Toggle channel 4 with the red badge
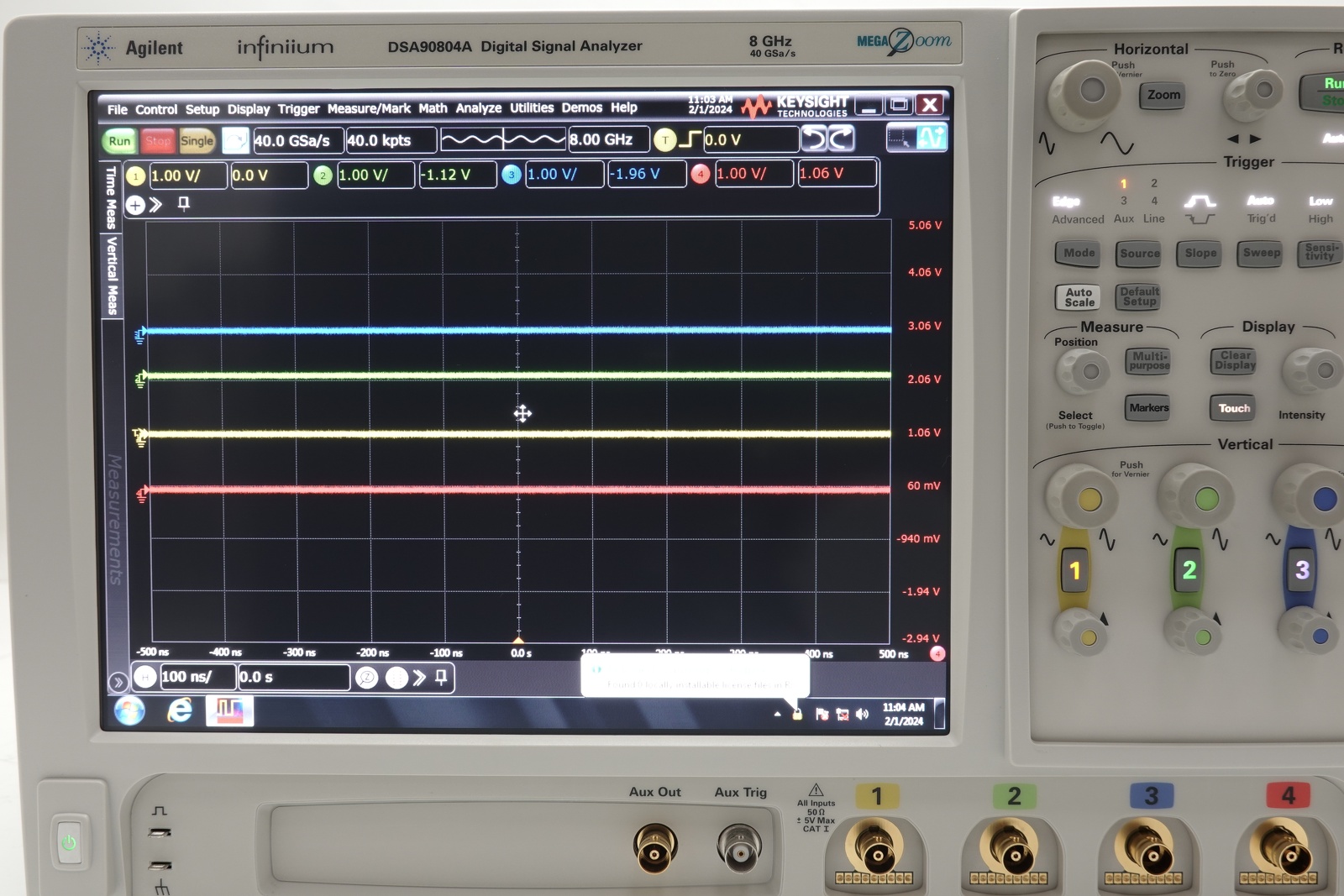The height and width of the screenshot is (896, 1344). click(x=700, y=174)
